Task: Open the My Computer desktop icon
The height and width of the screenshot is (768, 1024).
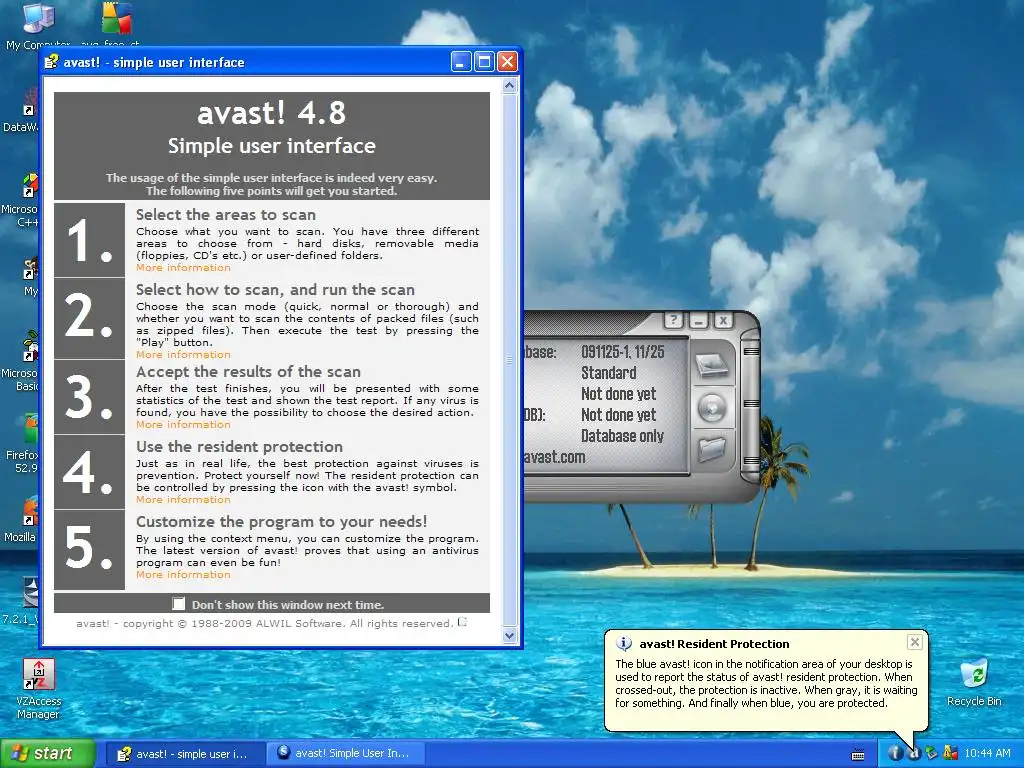Action: (38, 25)
